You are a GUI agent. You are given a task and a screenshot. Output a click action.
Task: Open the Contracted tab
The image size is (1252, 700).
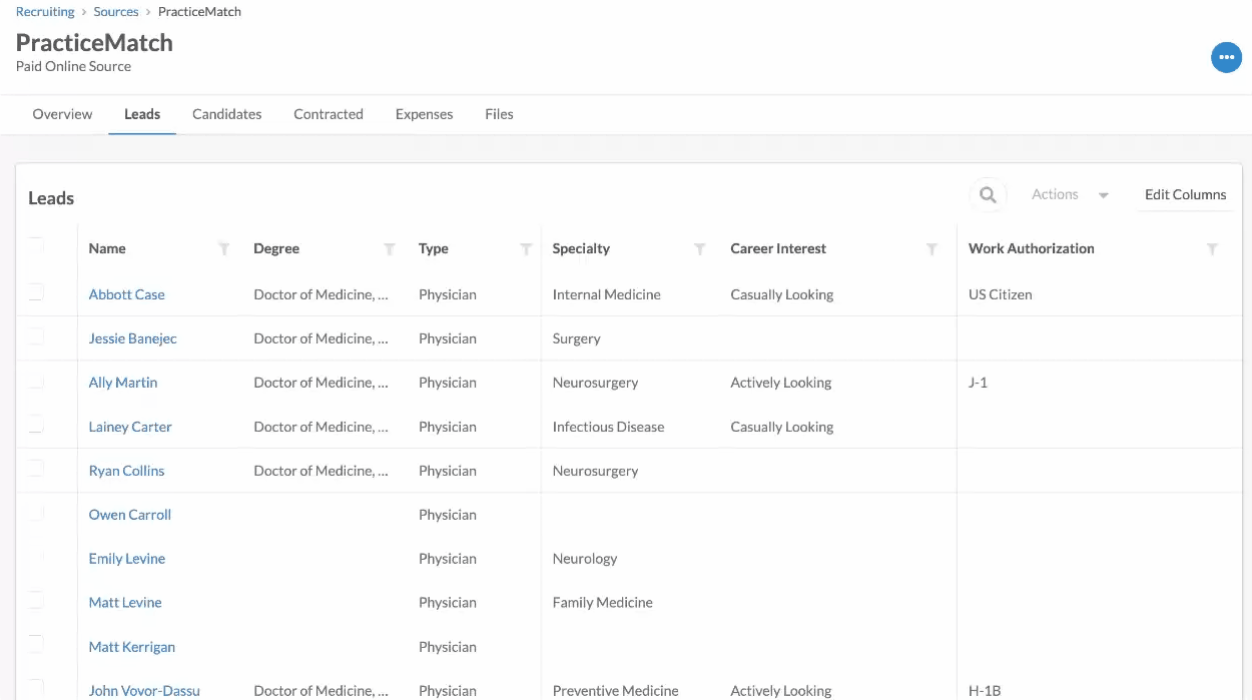coord(328,114)
